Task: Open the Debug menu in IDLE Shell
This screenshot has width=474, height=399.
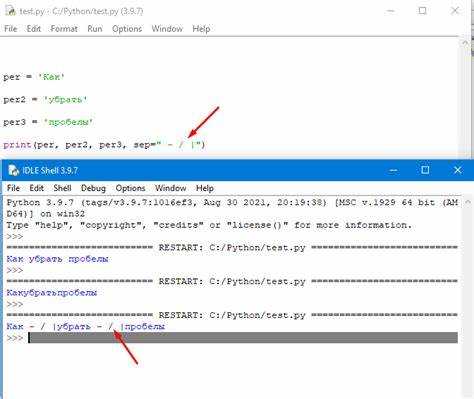Action: 93,188
